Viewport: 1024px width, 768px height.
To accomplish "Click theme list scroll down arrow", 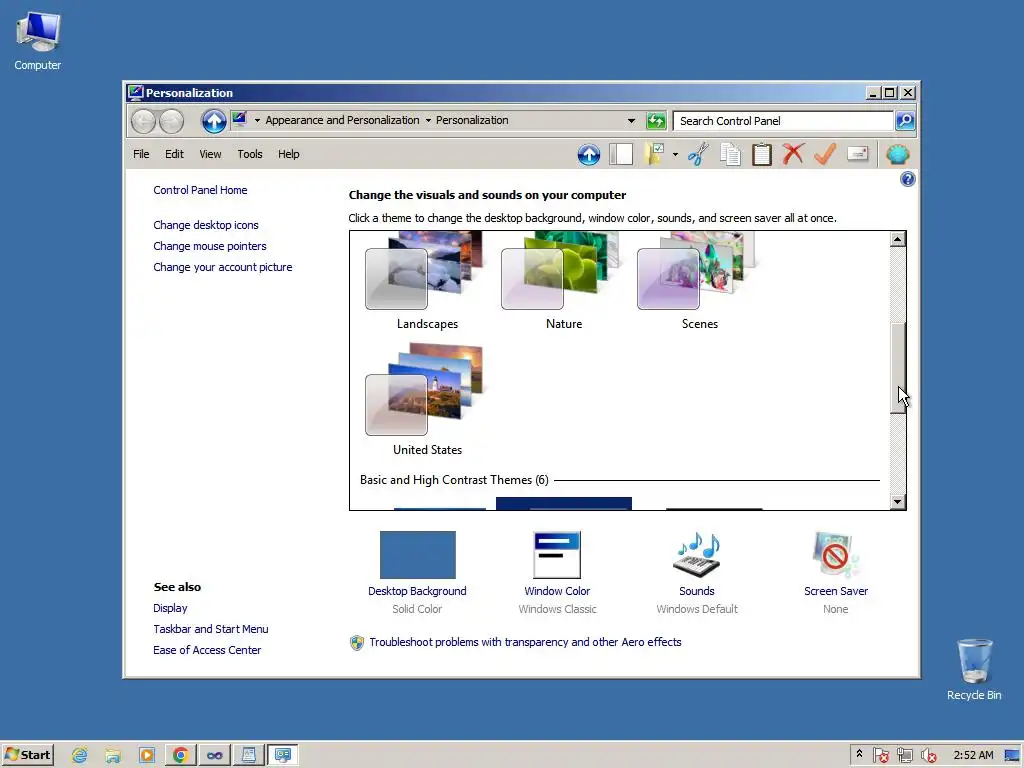I will coord(897,502).
